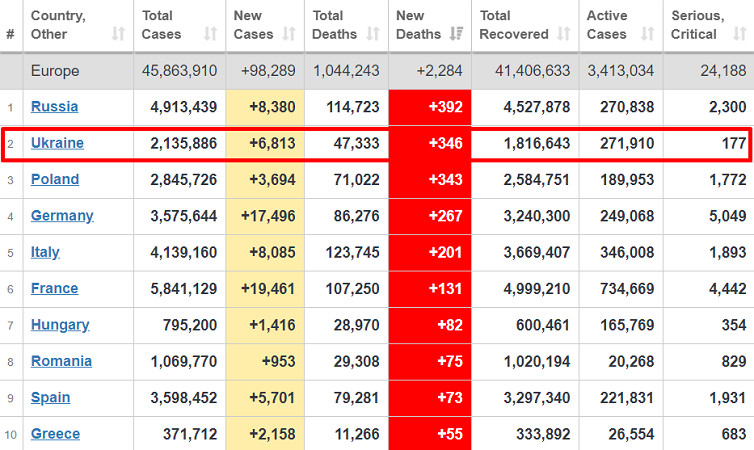Open the Hungary country link

coord(60,325)
